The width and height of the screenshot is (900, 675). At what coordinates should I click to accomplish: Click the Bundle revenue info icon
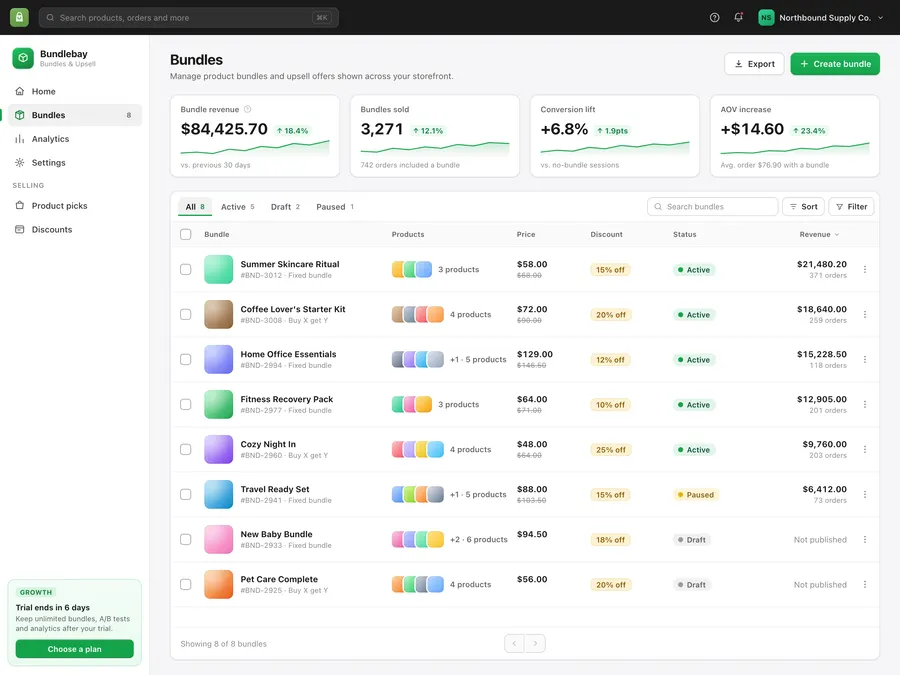(x=247, y=109)
